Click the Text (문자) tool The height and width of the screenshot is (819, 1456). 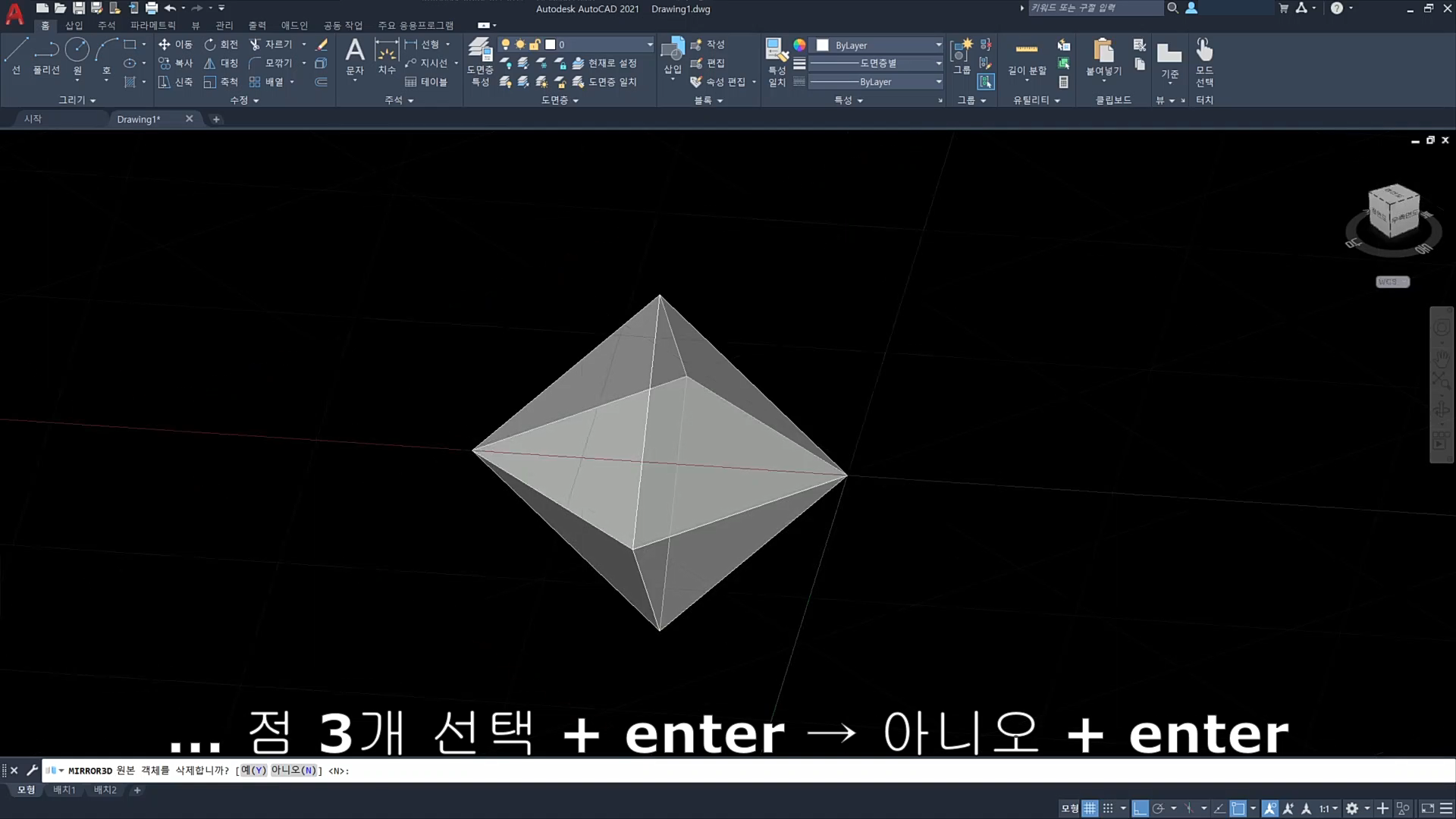point(355,58)
